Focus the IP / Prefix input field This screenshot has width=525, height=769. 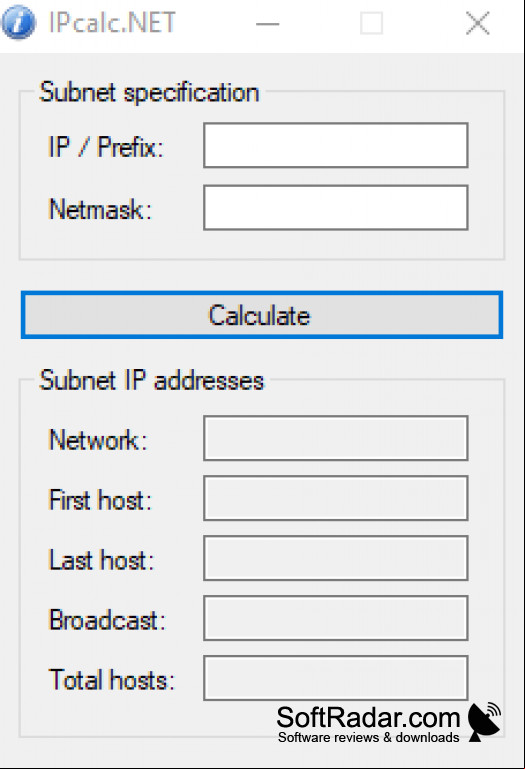336,145
